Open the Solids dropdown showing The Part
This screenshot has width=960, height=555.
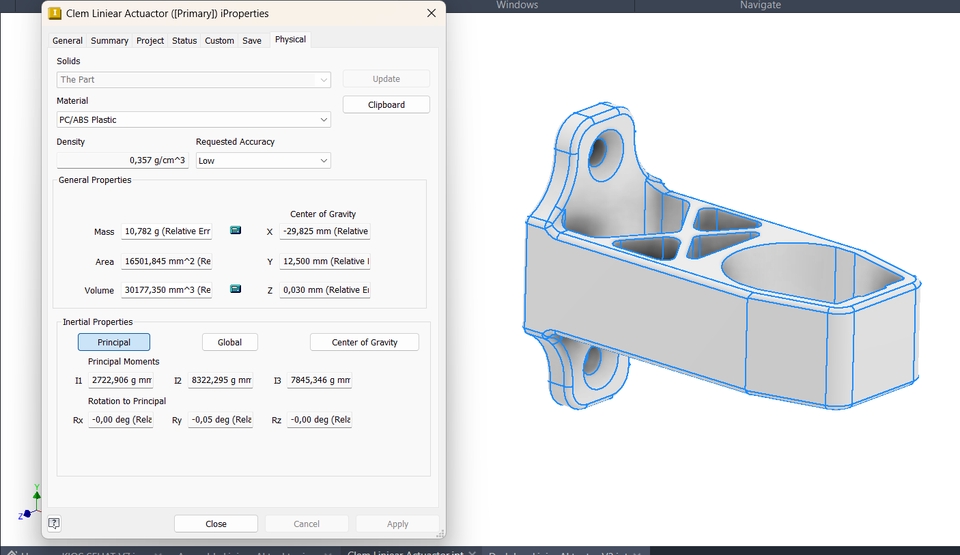pos(193,80)
